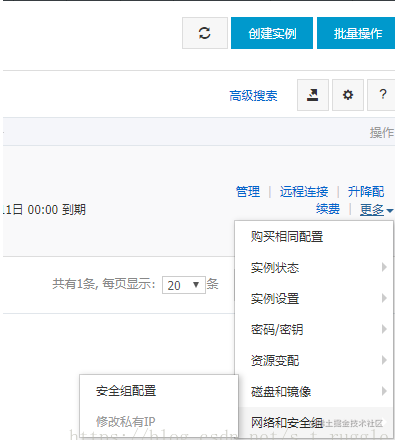
Task: Click the 共有1条, 每页显示 text
Action: click(104, 284)
